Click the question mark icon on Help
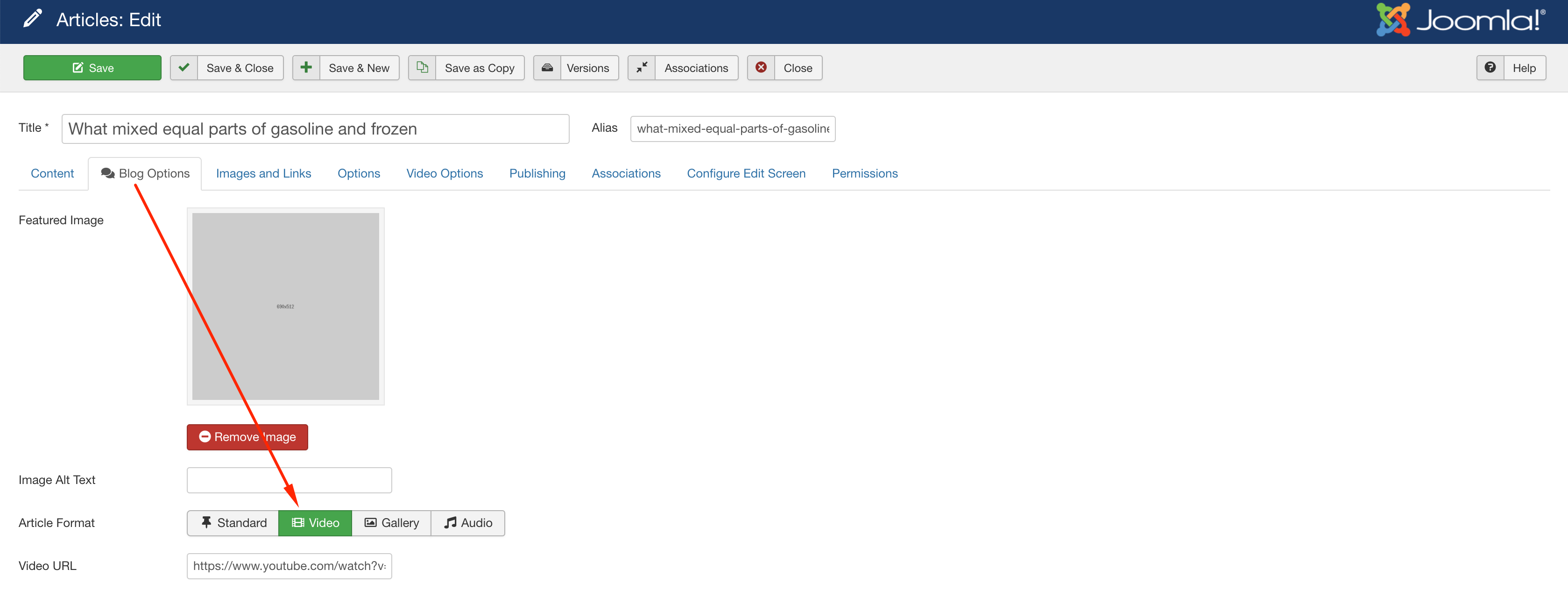Image resolution: width=1568 pixels, height=598 pixels. click(1490, 68)
